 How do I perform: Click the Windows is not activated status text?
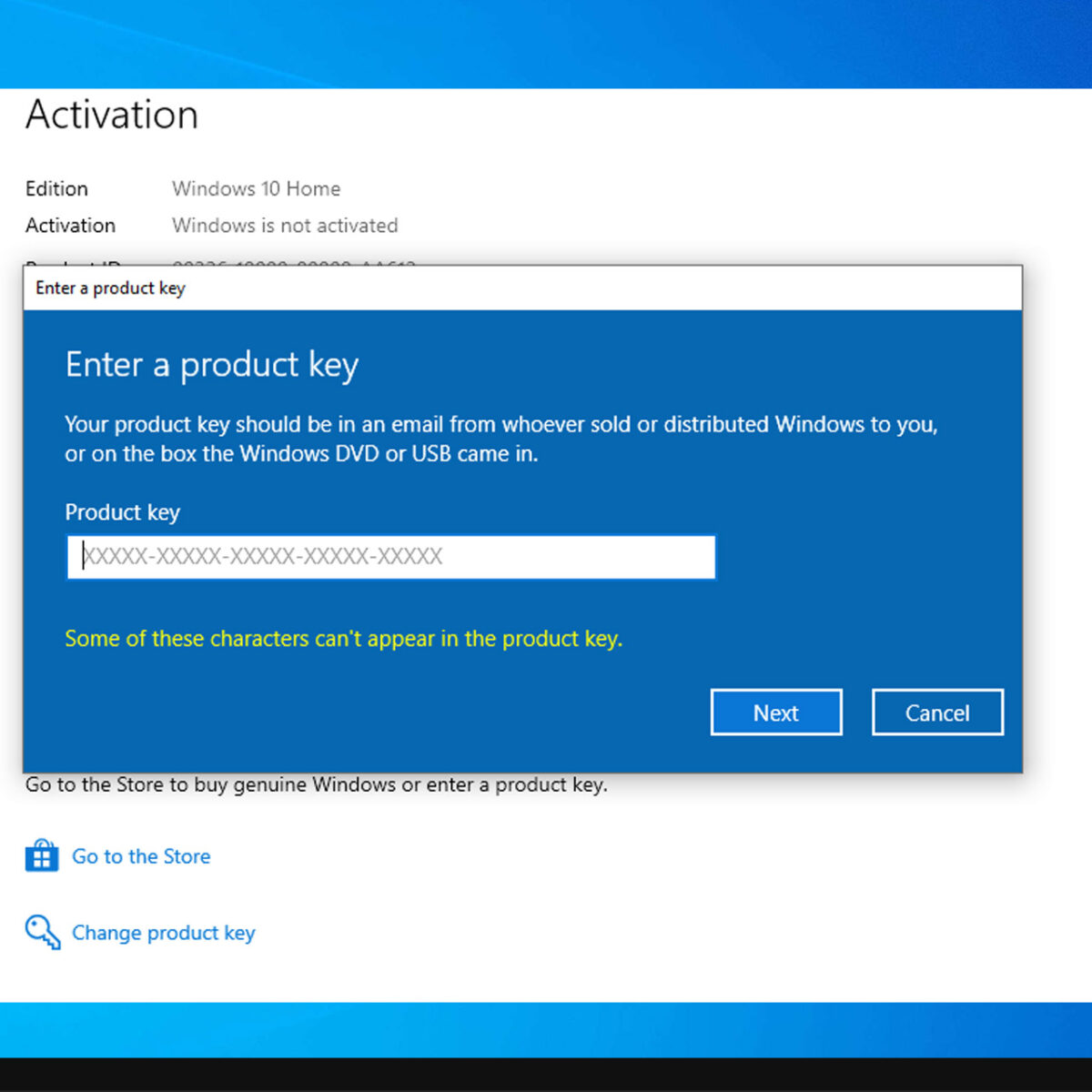(285, 226)
